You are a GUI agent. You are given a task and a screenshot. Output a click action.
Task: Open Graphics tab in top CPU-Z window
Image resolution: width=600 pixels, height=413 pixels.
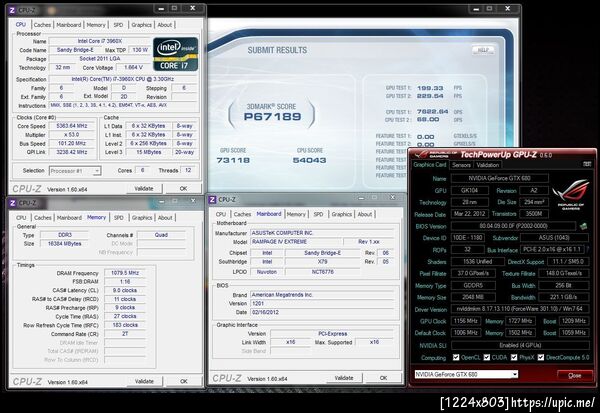[142, 24]
